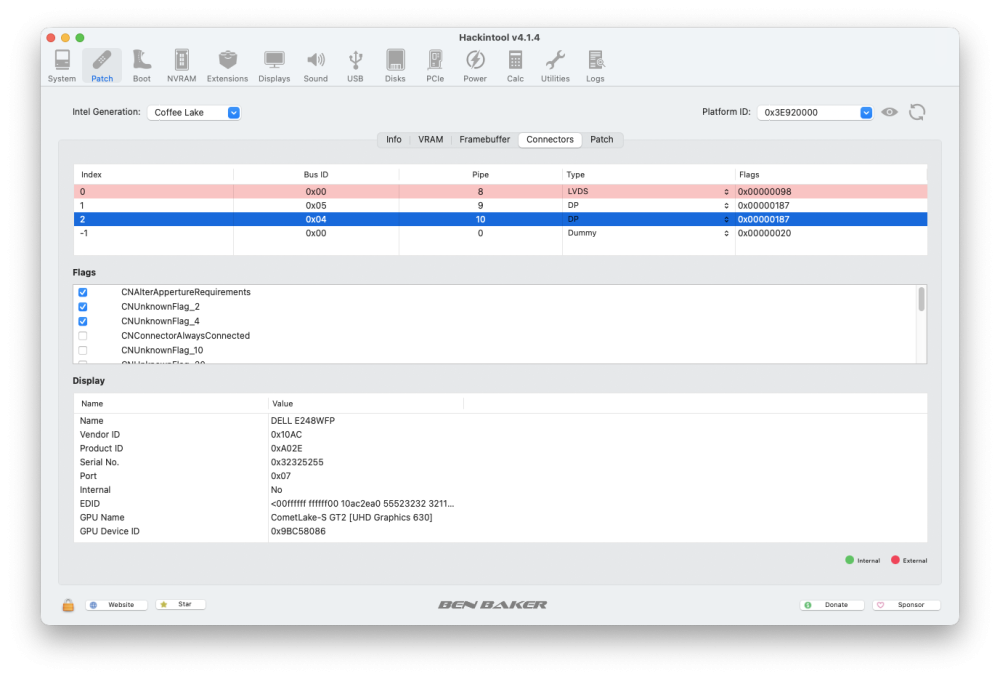Switch to the Info tab

point(393,140)
